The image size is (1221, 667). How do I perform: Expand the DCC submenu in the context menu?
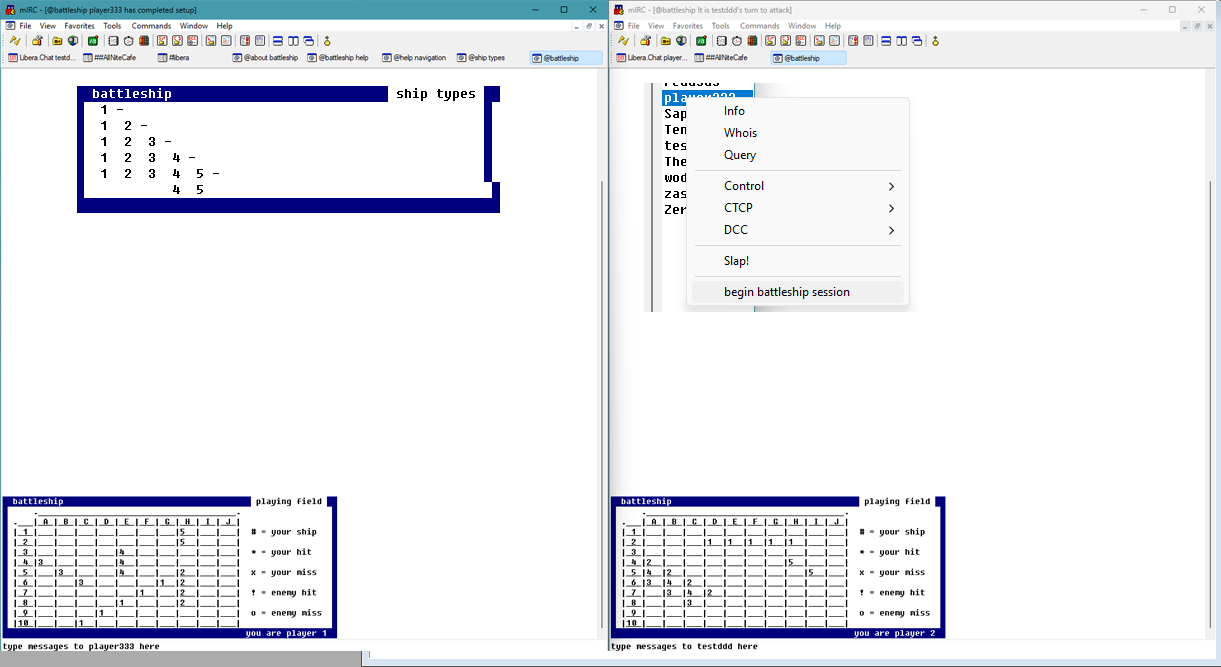(x=797, y=230)
